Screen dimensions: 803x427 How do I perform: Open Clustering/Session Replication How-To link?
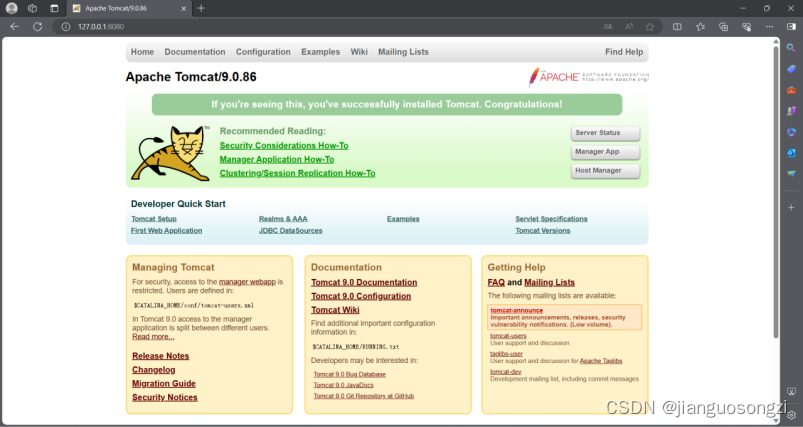coord(298,173)
